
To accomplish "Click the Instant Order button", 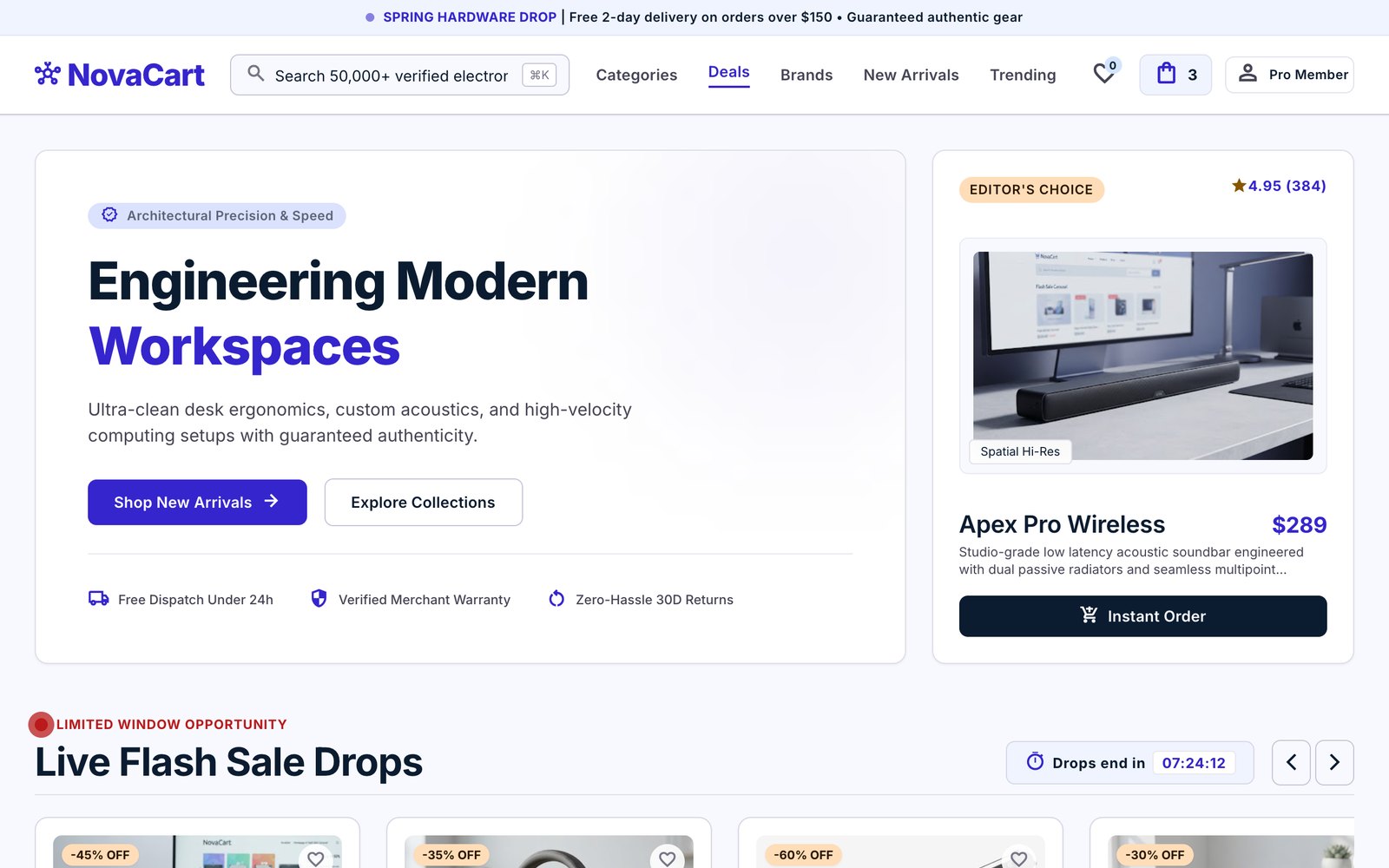I will pyautogui.click(x=1142, y=616).
